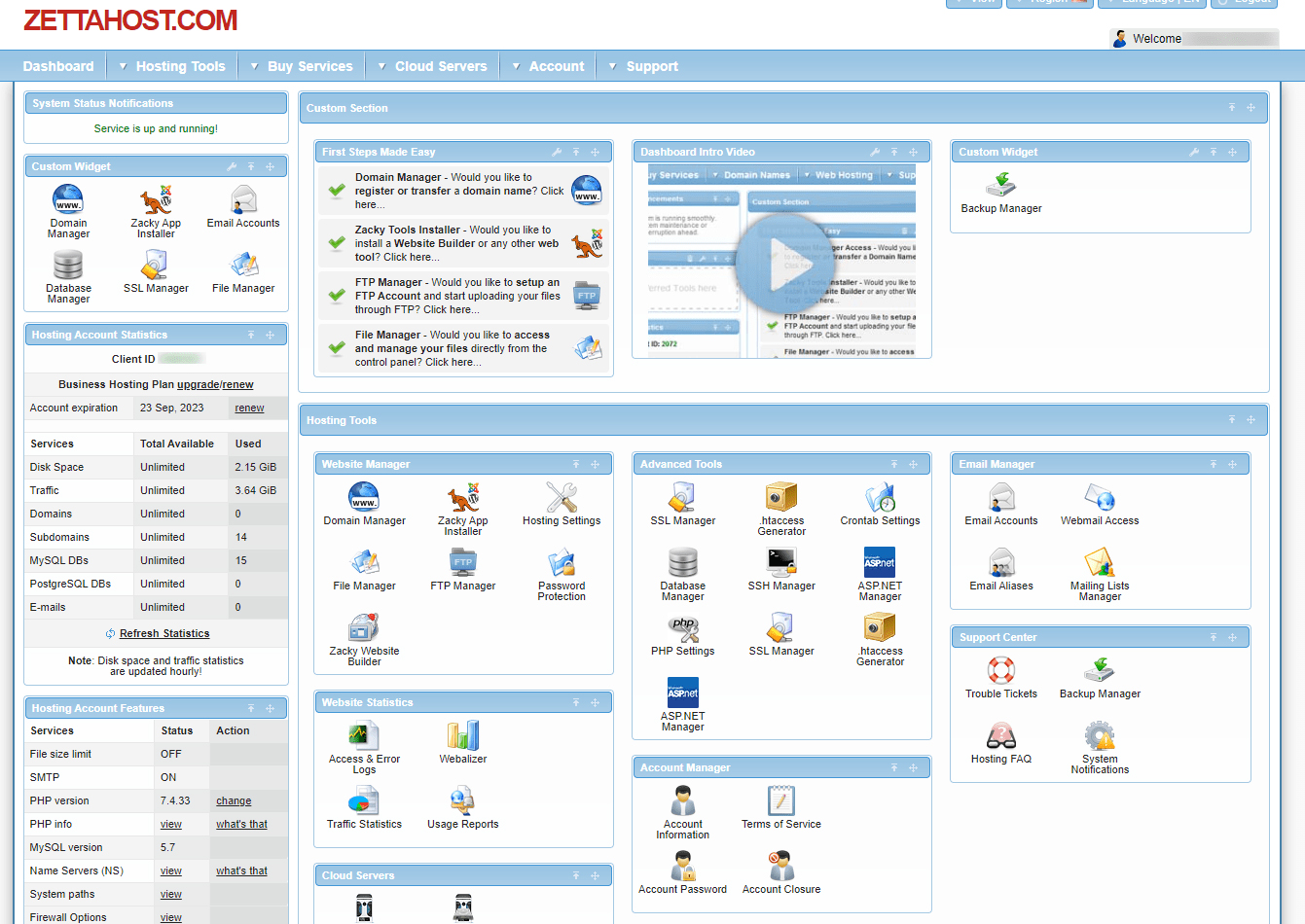Open Access & Error Logs

click(x=364, y=748)
